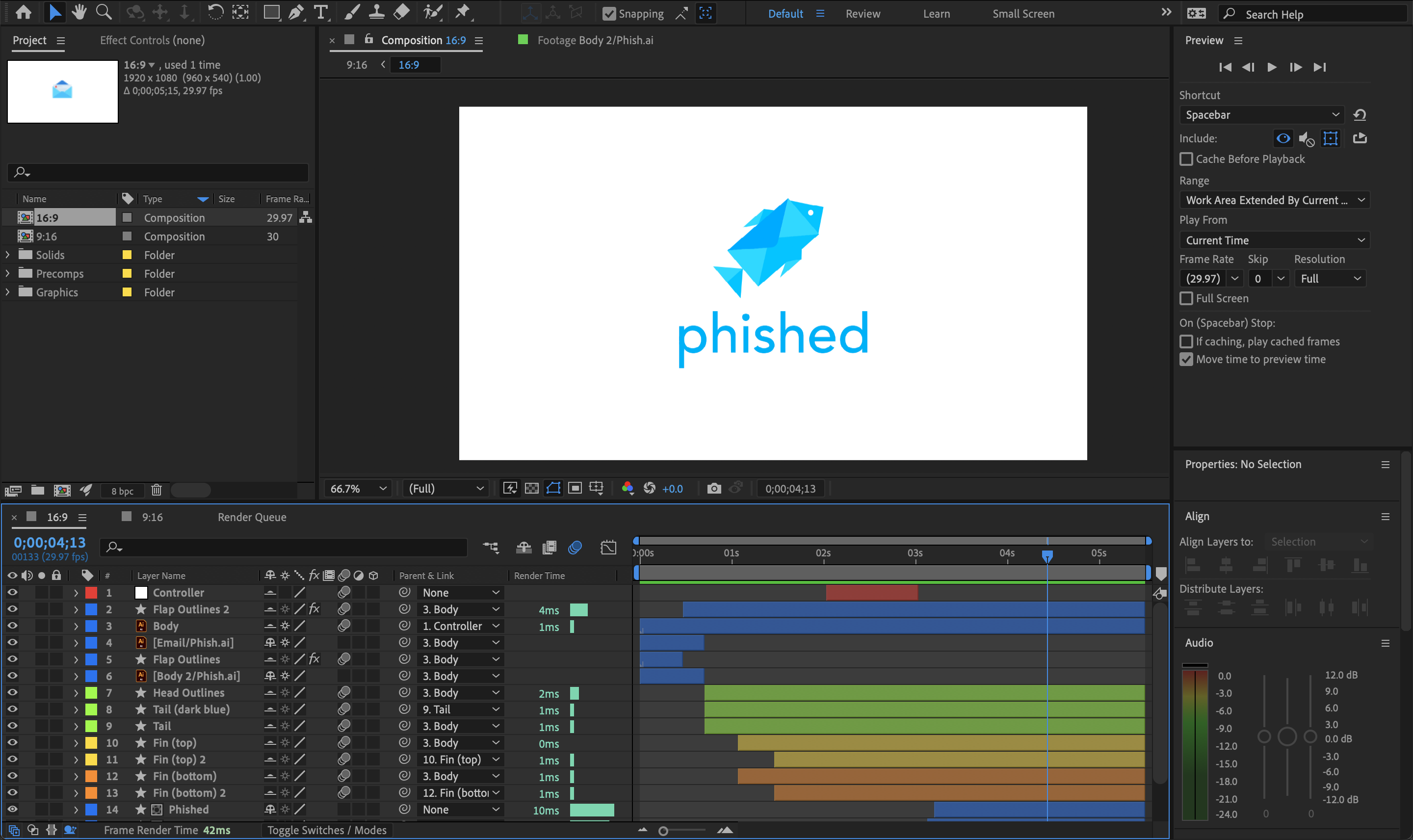This screenshot has width=1413, height=840.
Task: Toggle transparency grid in viewer
Action: pos(531,488)
